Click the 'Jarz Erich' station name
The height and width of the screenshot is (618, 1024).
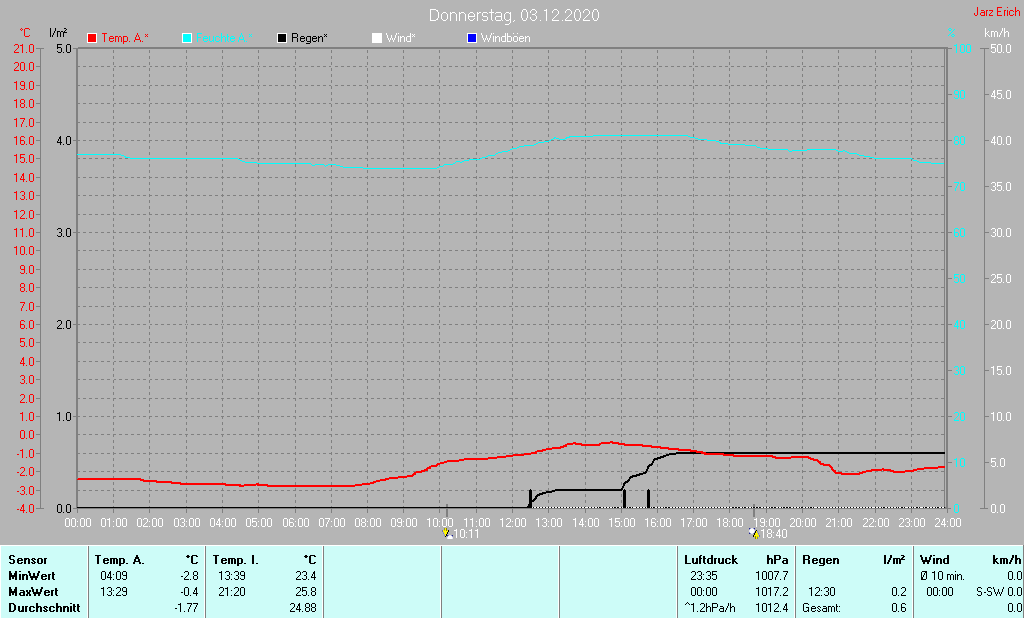click(997, 12)
